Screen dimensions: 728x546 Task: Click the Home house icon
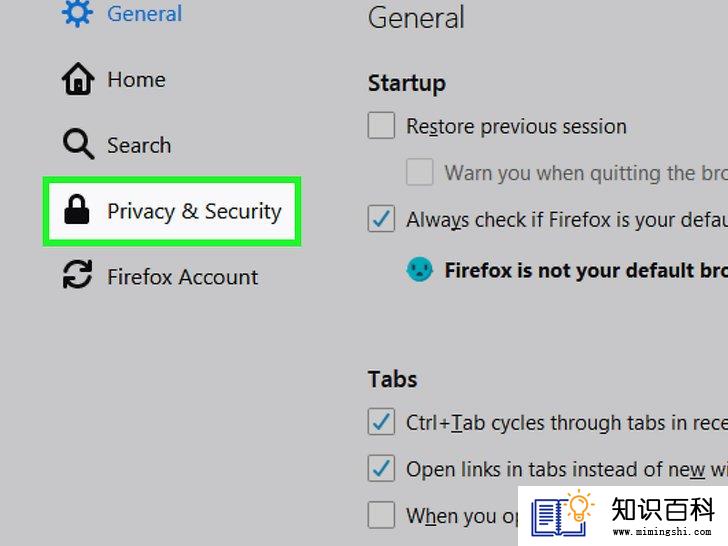78,79
